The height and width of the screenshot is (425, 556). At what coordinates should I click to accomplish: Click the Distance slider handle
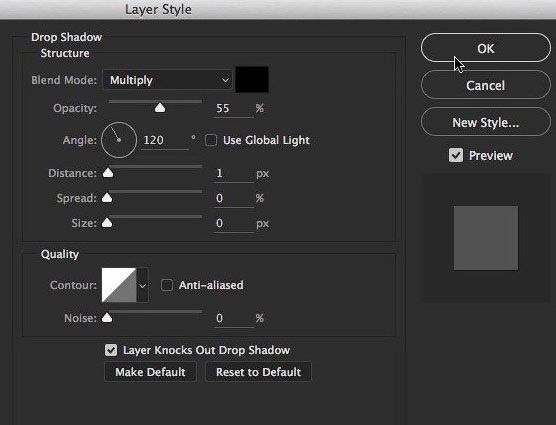point(108,173)
